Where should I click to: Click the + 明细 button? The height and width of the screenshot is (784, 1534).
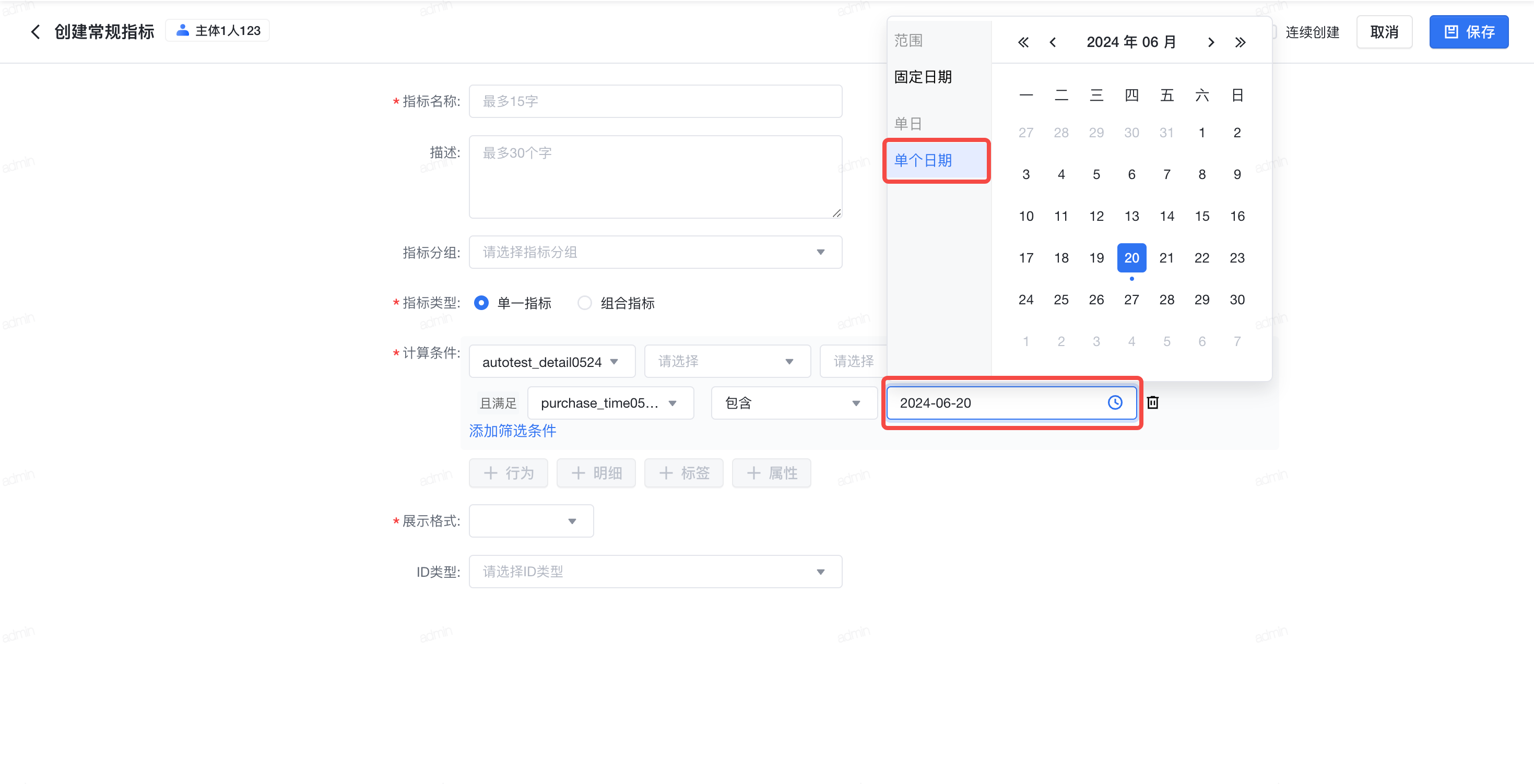[x=596, y=473]
